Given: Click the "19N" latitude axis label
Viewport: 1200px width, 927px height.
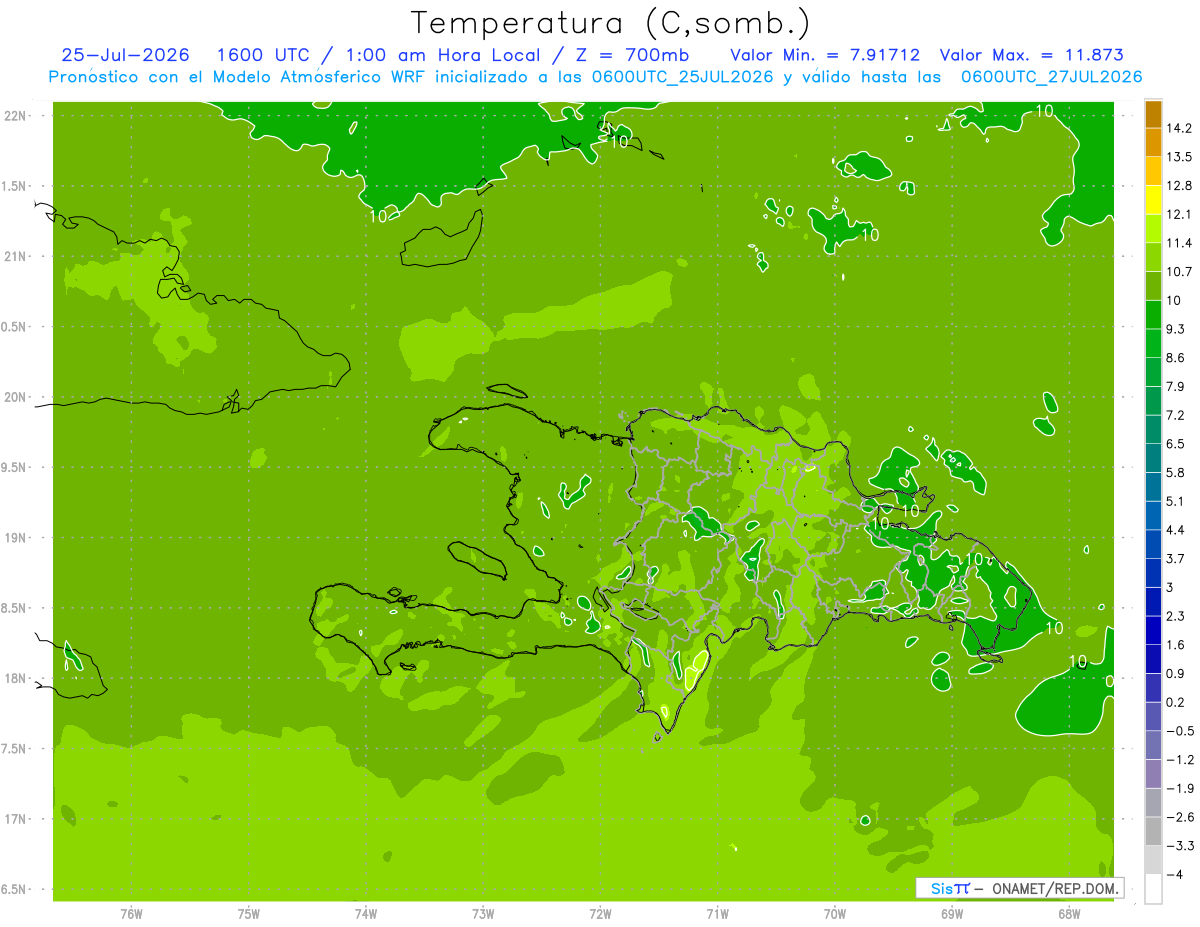Looking at the screenshot, I should [16, 538].
